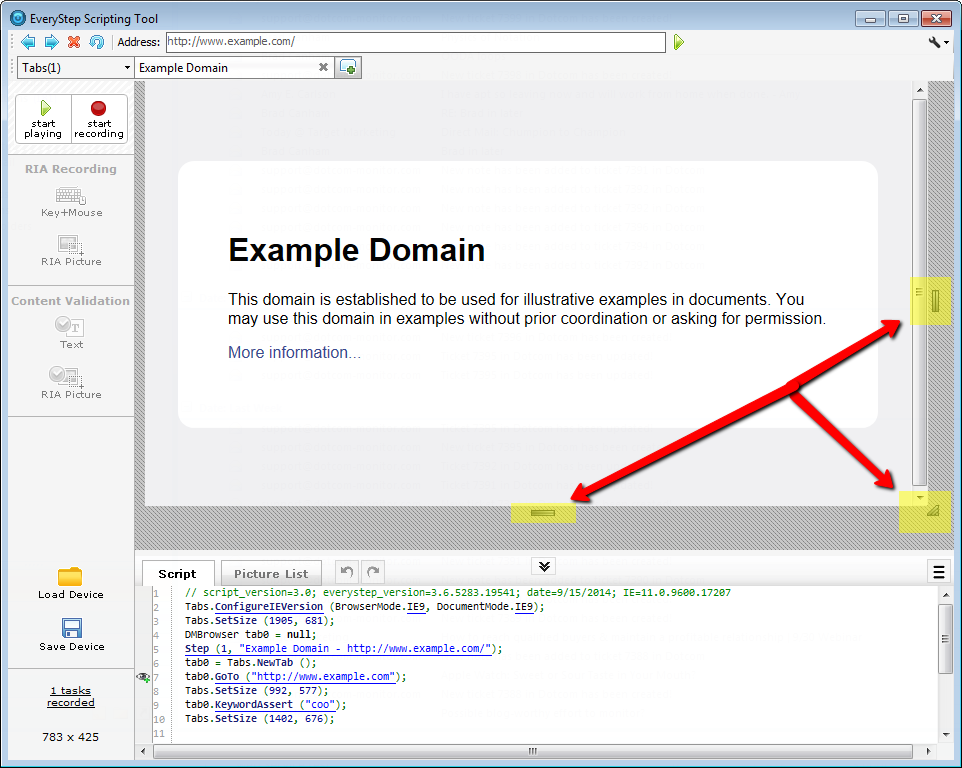This screenshot has height=768, width=962.
Task: Click the eye breakpoint marker on line 7
Action: (x=143, y=677)
